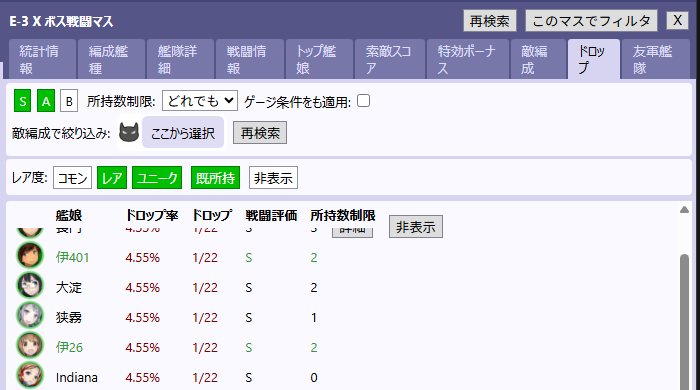Switch to the 艦隊詳細 tab

click(x=181, y=59)
